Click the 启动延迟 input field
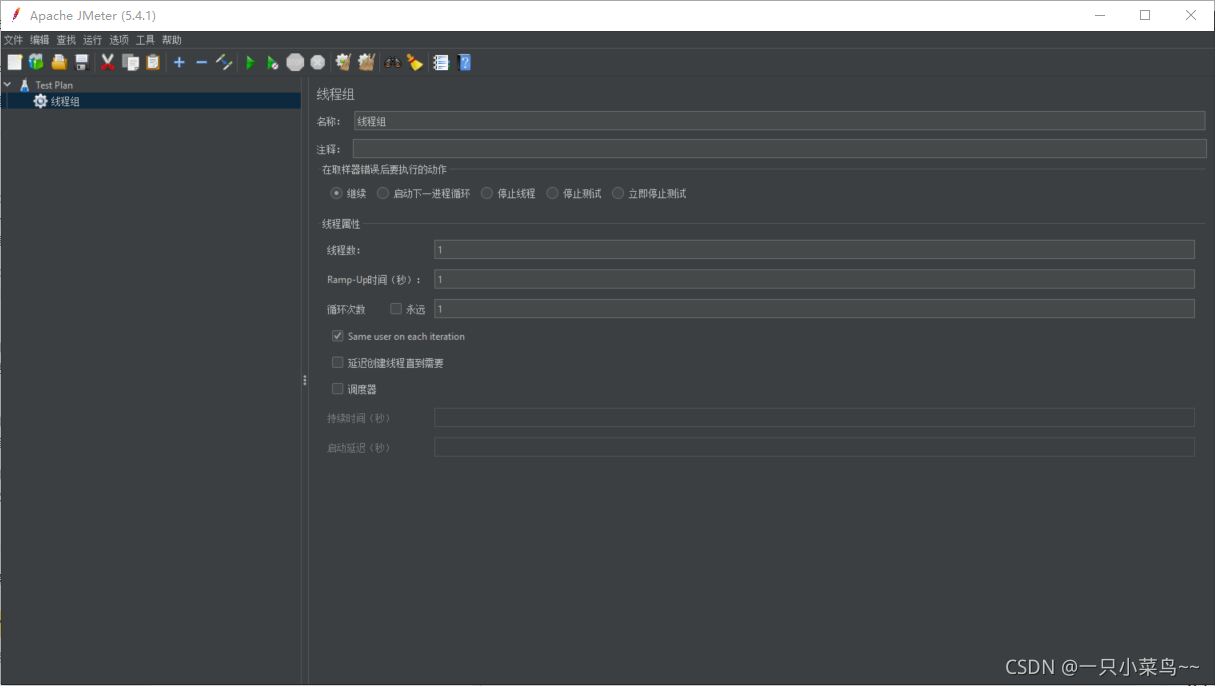Viewport: 1215px width, 686px height. 814,447
